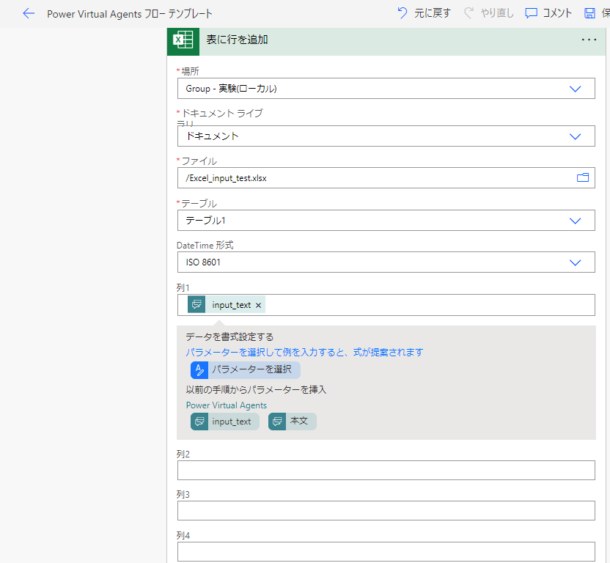Image resolution: width=610 pixels, height=563 pixels.
Task: Click the Excel connector icon in action header
Action: point(183,41)
